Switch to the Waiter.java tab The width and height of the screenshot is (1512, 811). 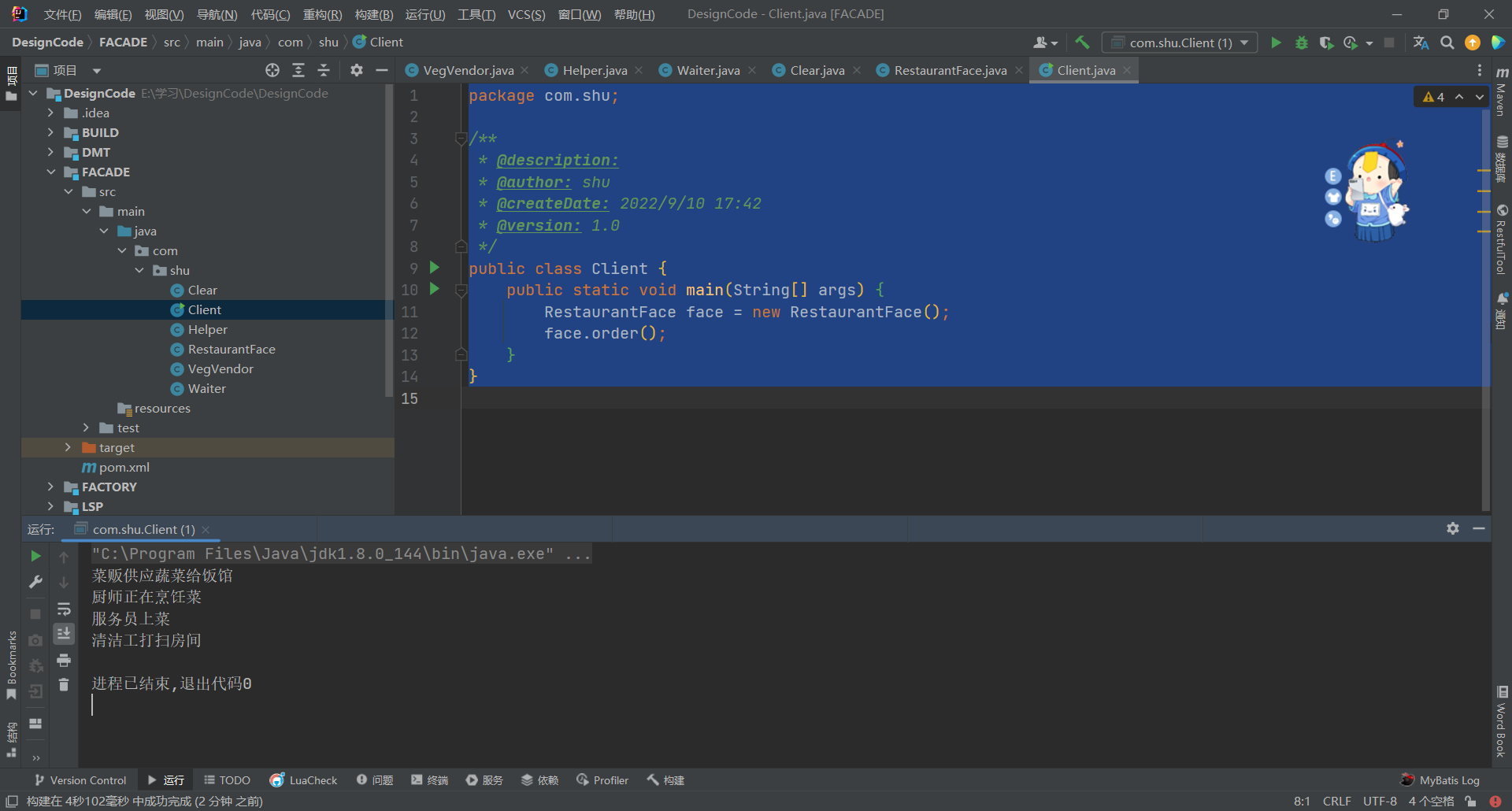pyautogui.click(x=708, y=70)
